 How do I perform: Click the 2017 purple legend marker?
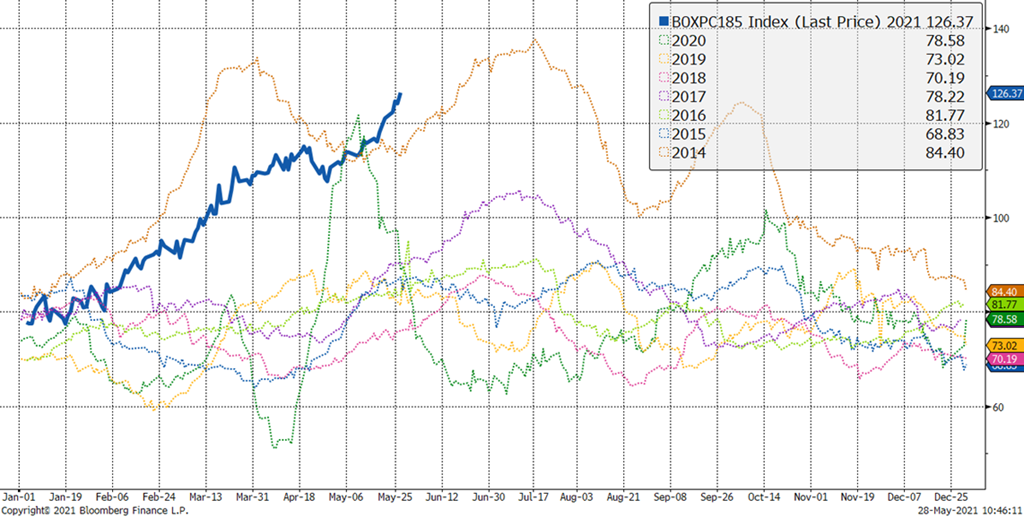[x=661, y=96]
